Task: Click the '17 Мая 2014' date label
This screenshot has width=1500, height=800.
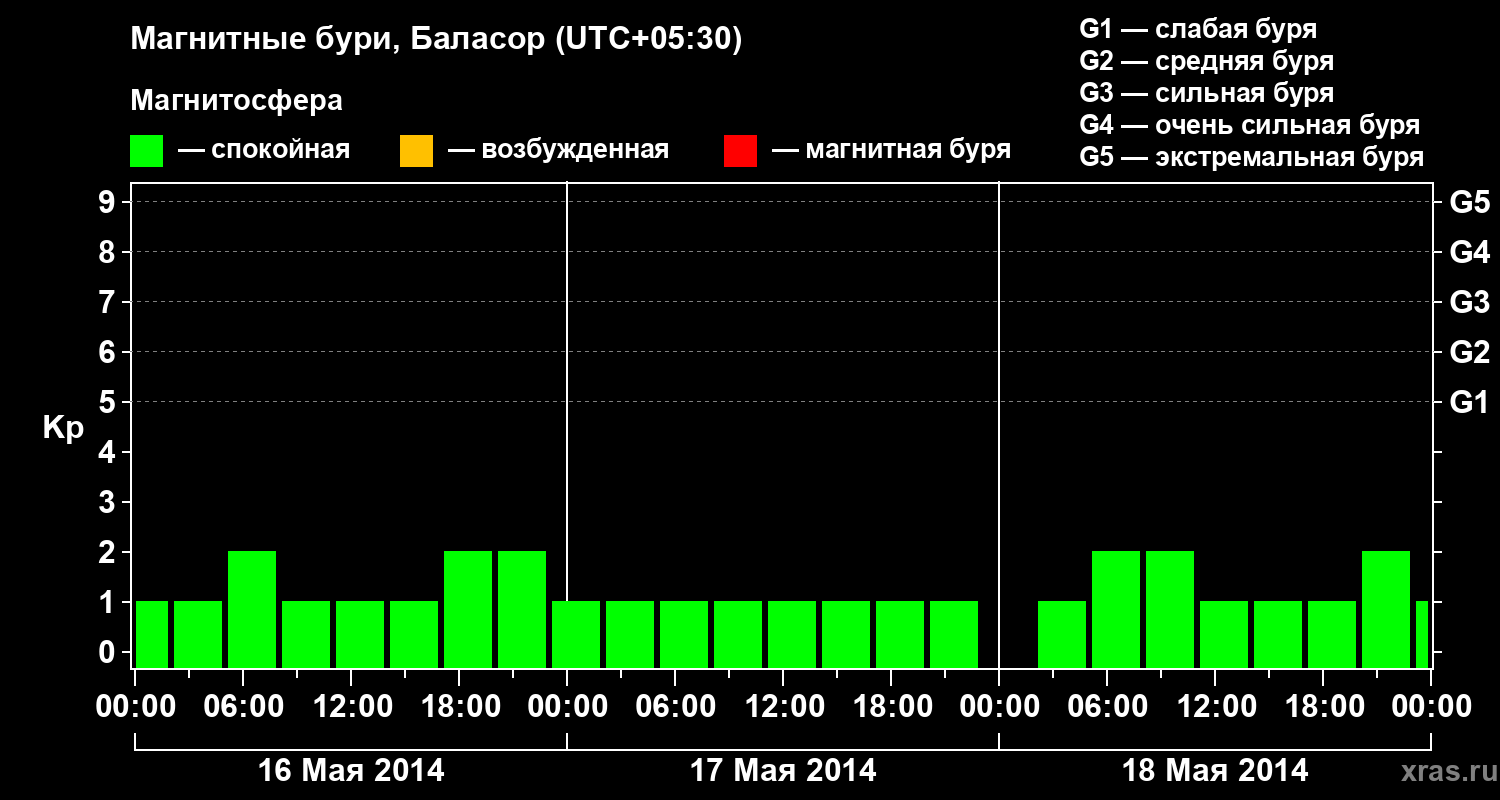Action: click(x=783, y=771)
